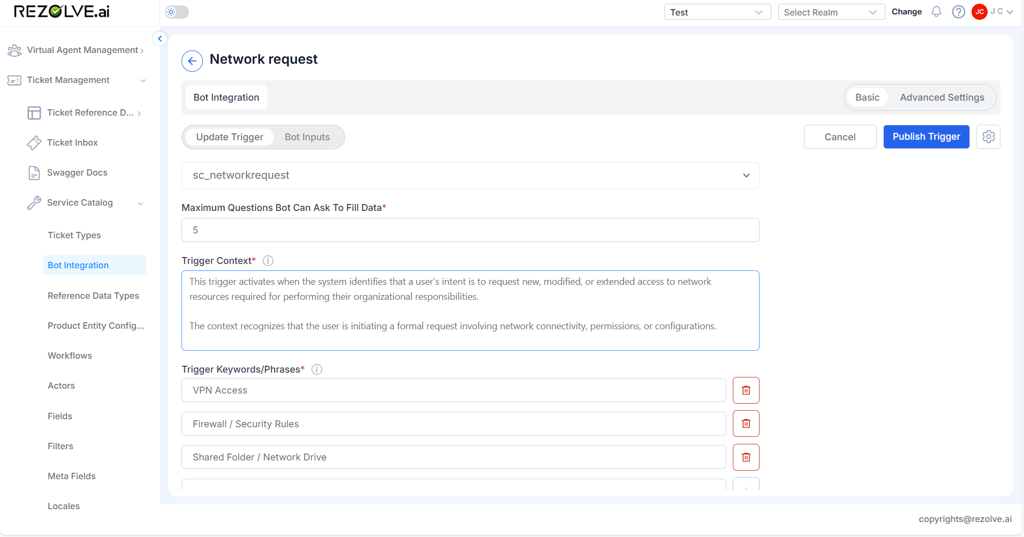Open the help question mark icon
Viewport: 1024px width, 537px height.
point(958,12)
